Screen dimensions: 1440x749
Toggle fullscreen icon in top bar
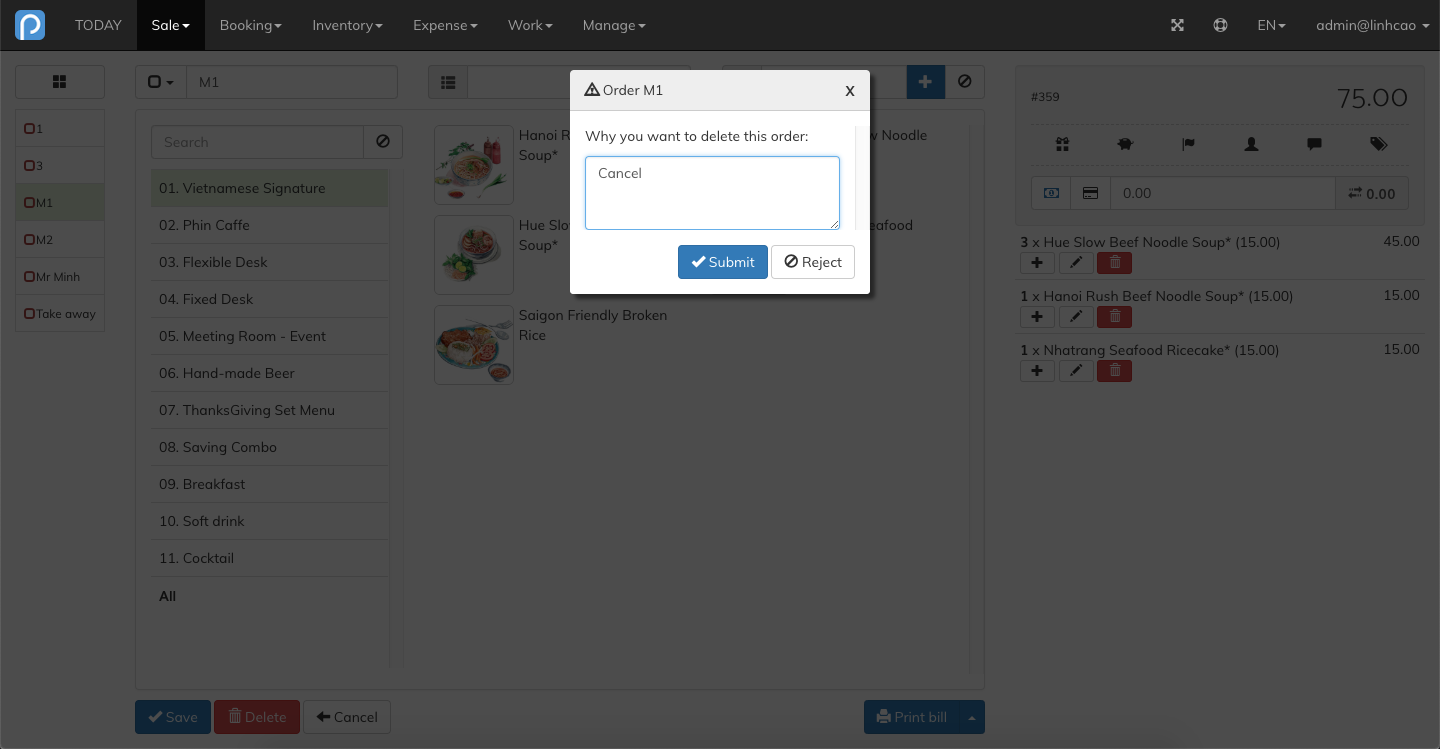1177,25
